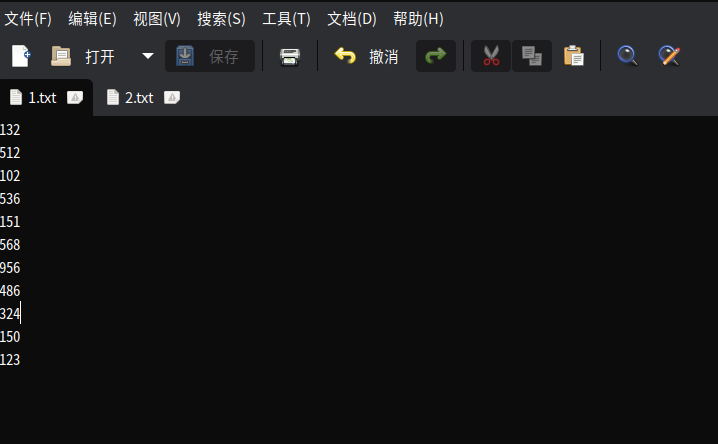Click the paste clipboard icon
Image resolution: width=718 pixels, height=444 pixels.
tap(574, 56)
